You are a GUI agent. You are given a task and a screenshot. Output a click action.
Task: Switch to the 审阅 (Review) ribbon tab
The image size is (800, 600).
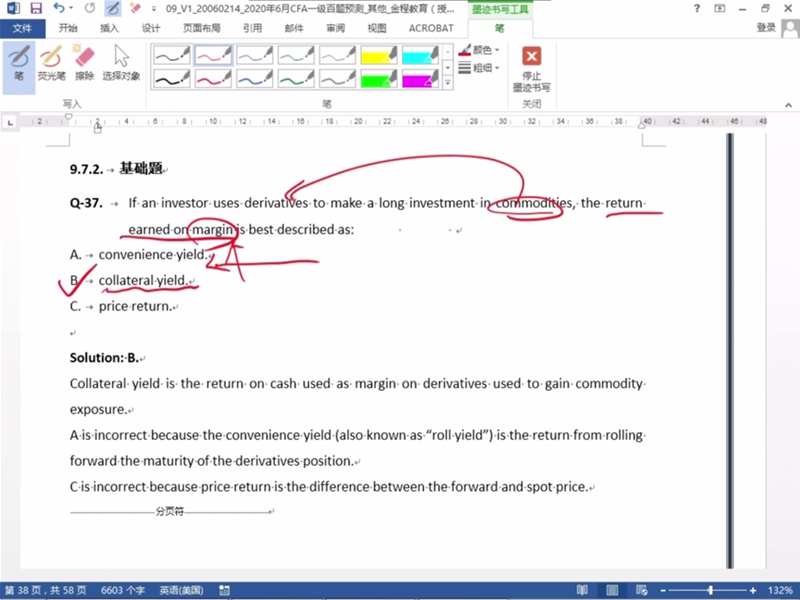click(335, 28)
